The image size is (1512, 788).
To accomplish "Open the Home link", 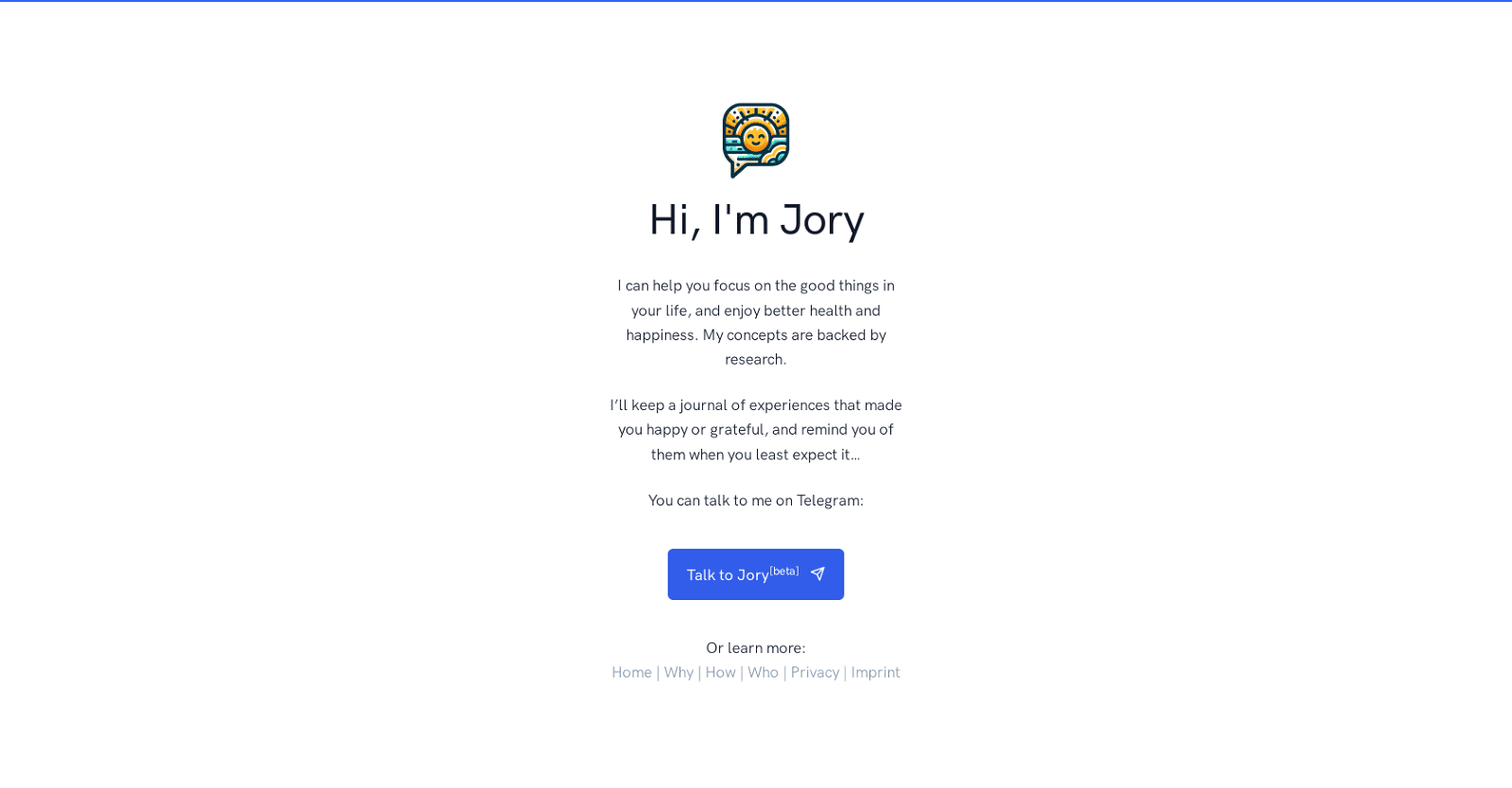I will click(631, 673).
